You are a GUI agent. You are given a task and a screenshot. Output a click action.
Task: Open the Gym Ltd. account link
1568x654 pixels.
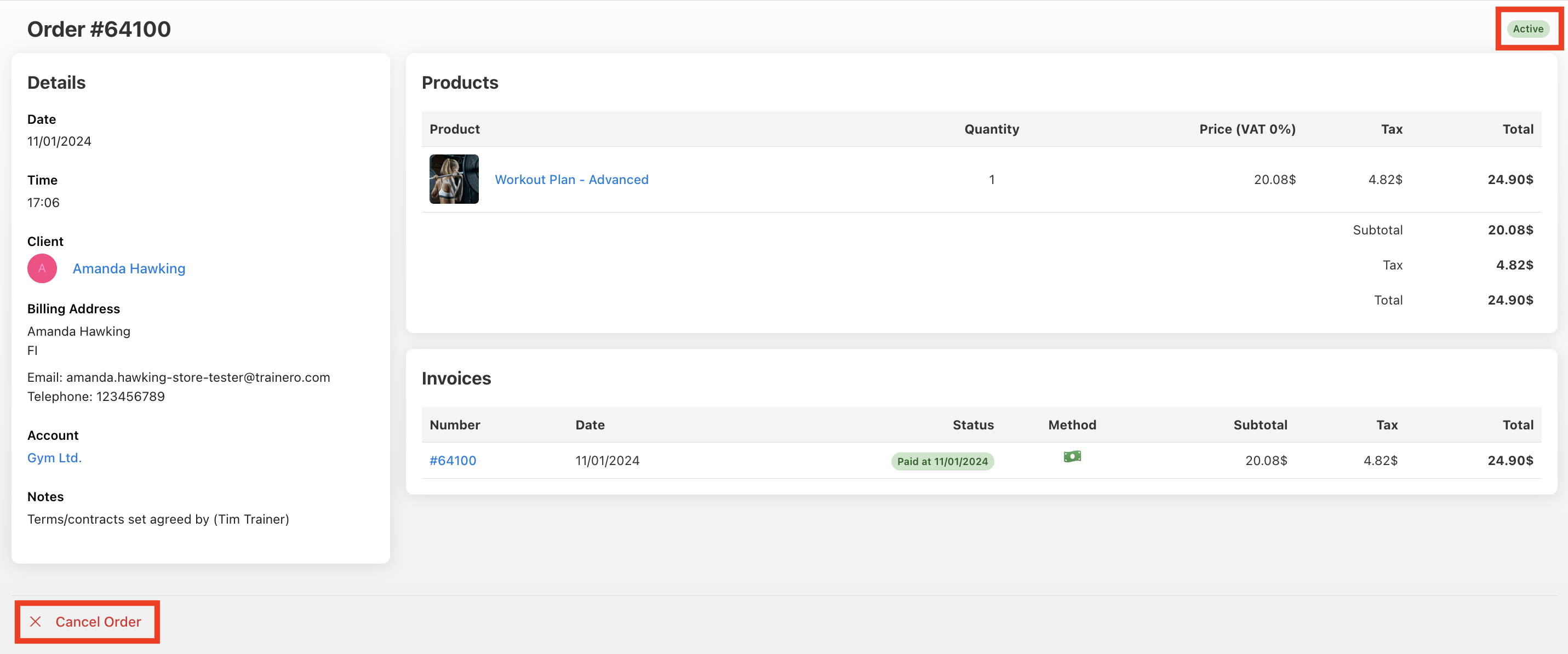[x=54, y=457]
